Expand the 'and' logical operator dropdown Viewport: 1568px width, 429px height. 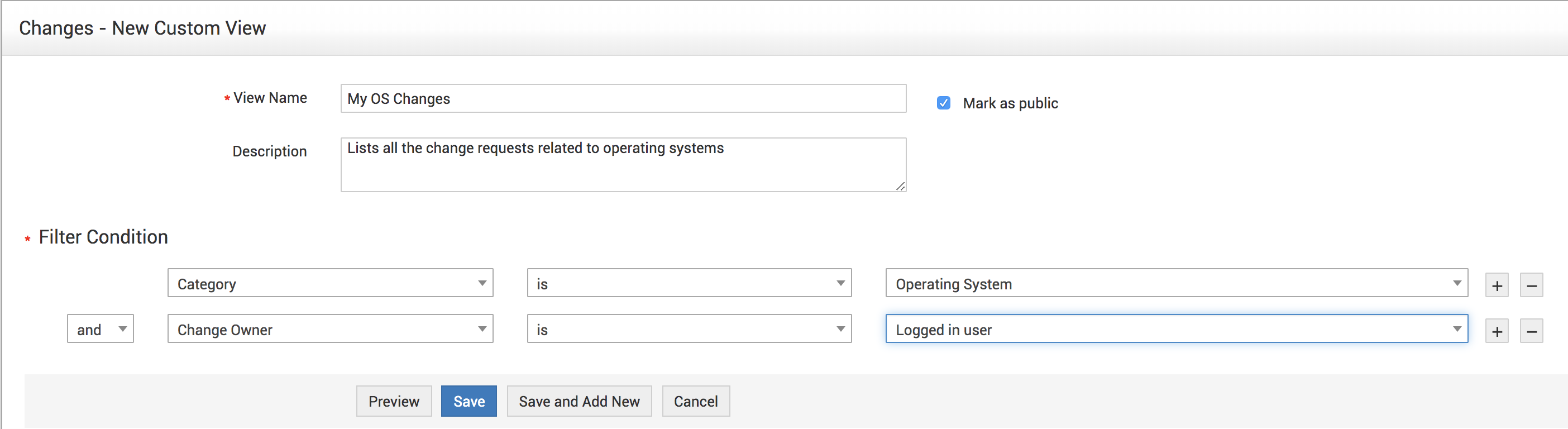click(101, 329)
